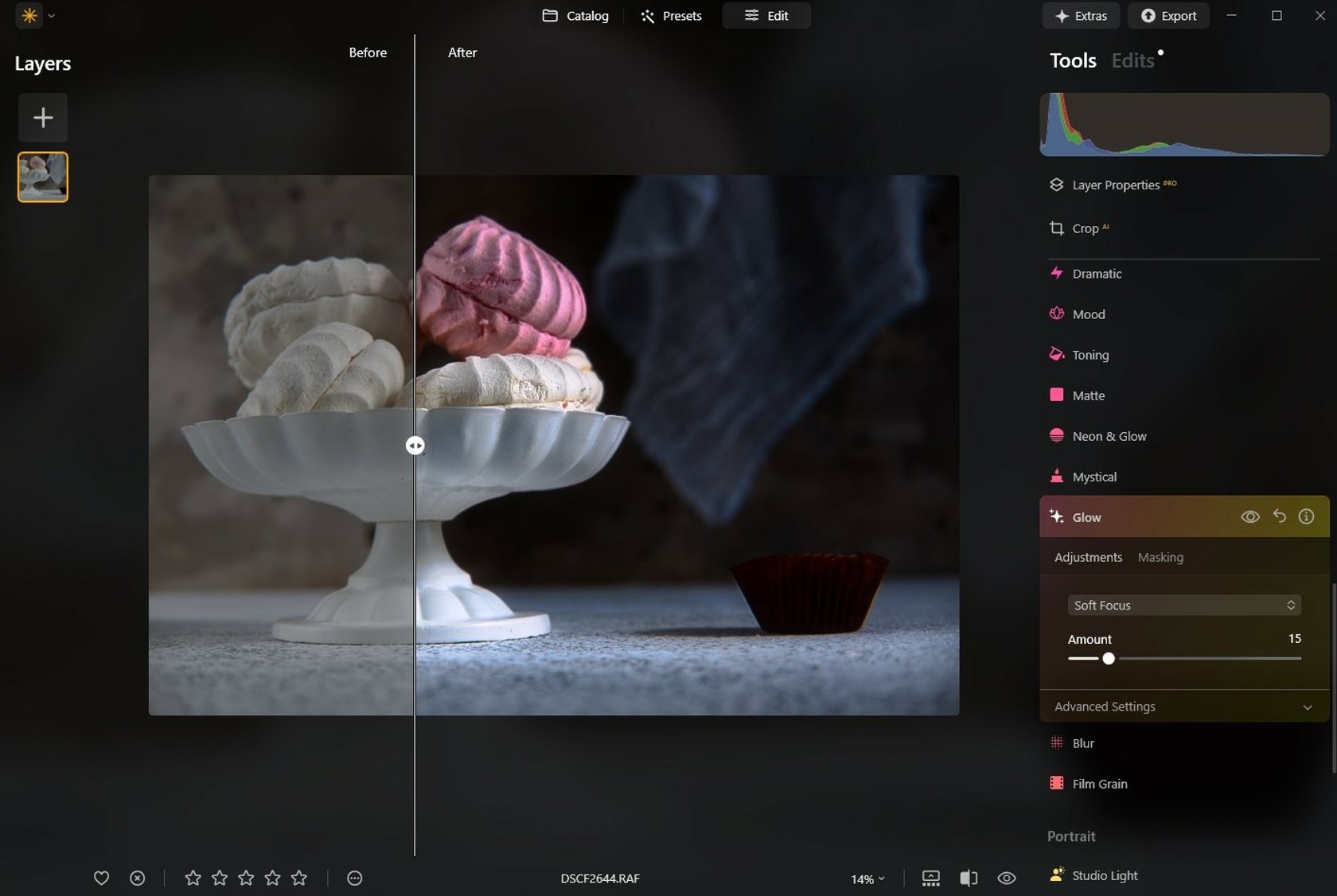Switch to the Edits tab

pos(1133,60)
